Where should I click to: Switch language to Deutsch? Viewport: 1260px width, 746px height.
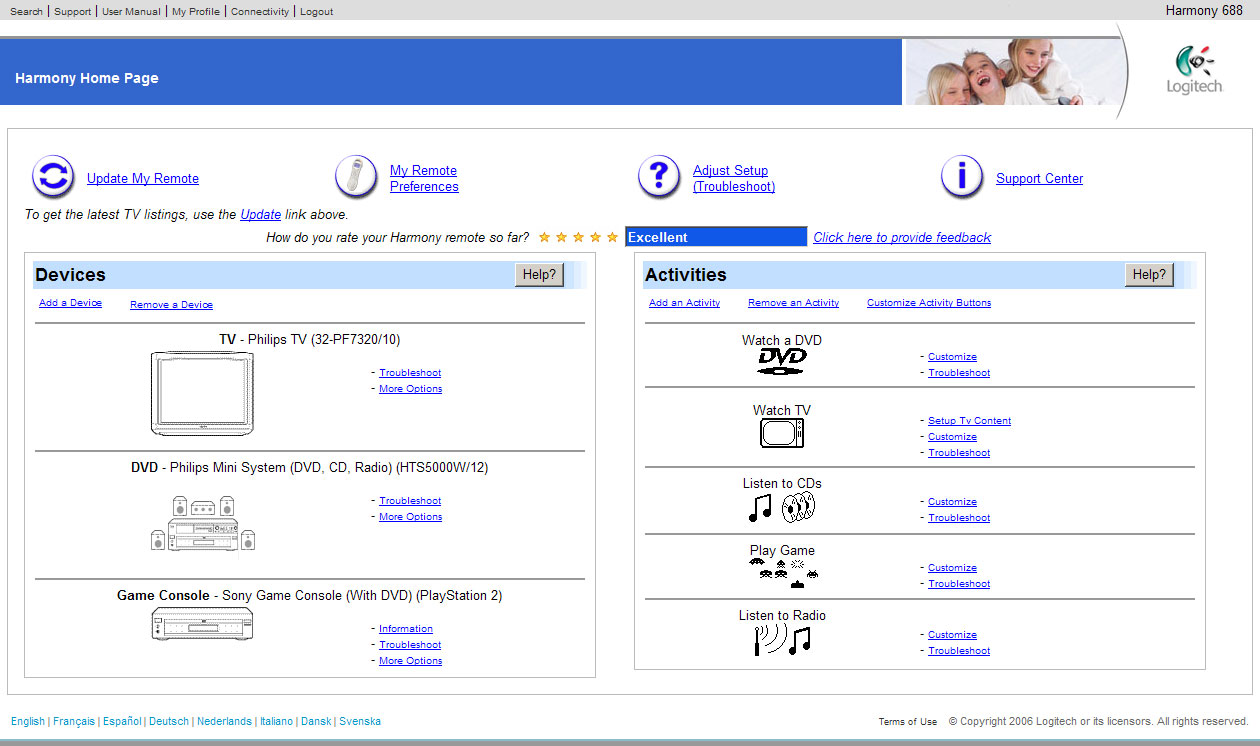169,721
